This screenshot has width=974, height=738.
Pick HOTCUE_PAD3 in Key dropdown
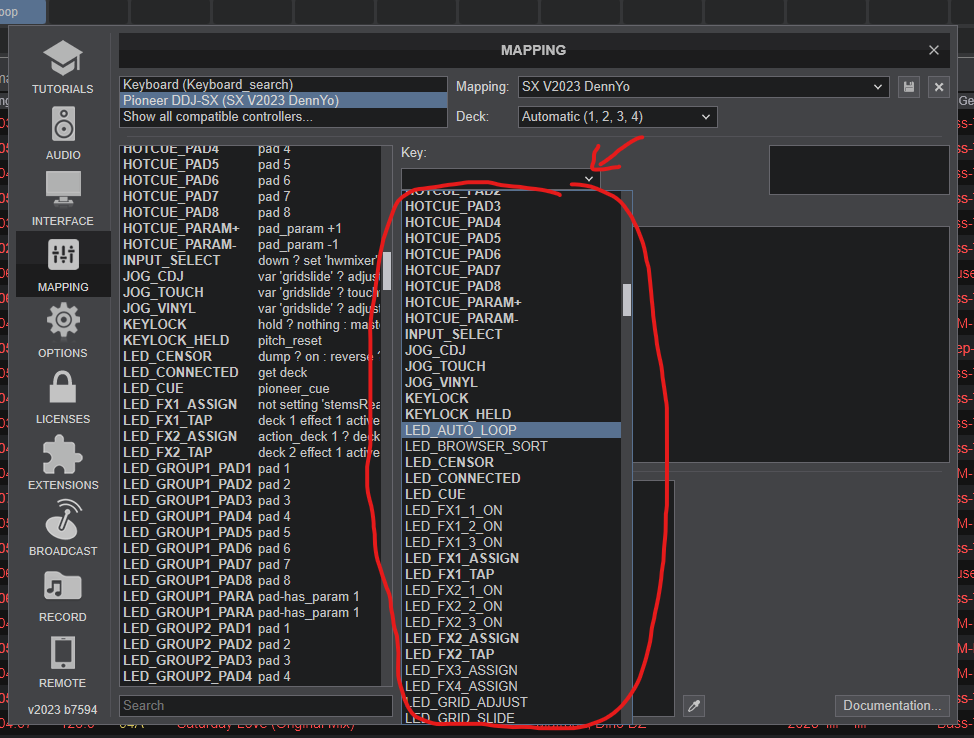pos(511,206)
